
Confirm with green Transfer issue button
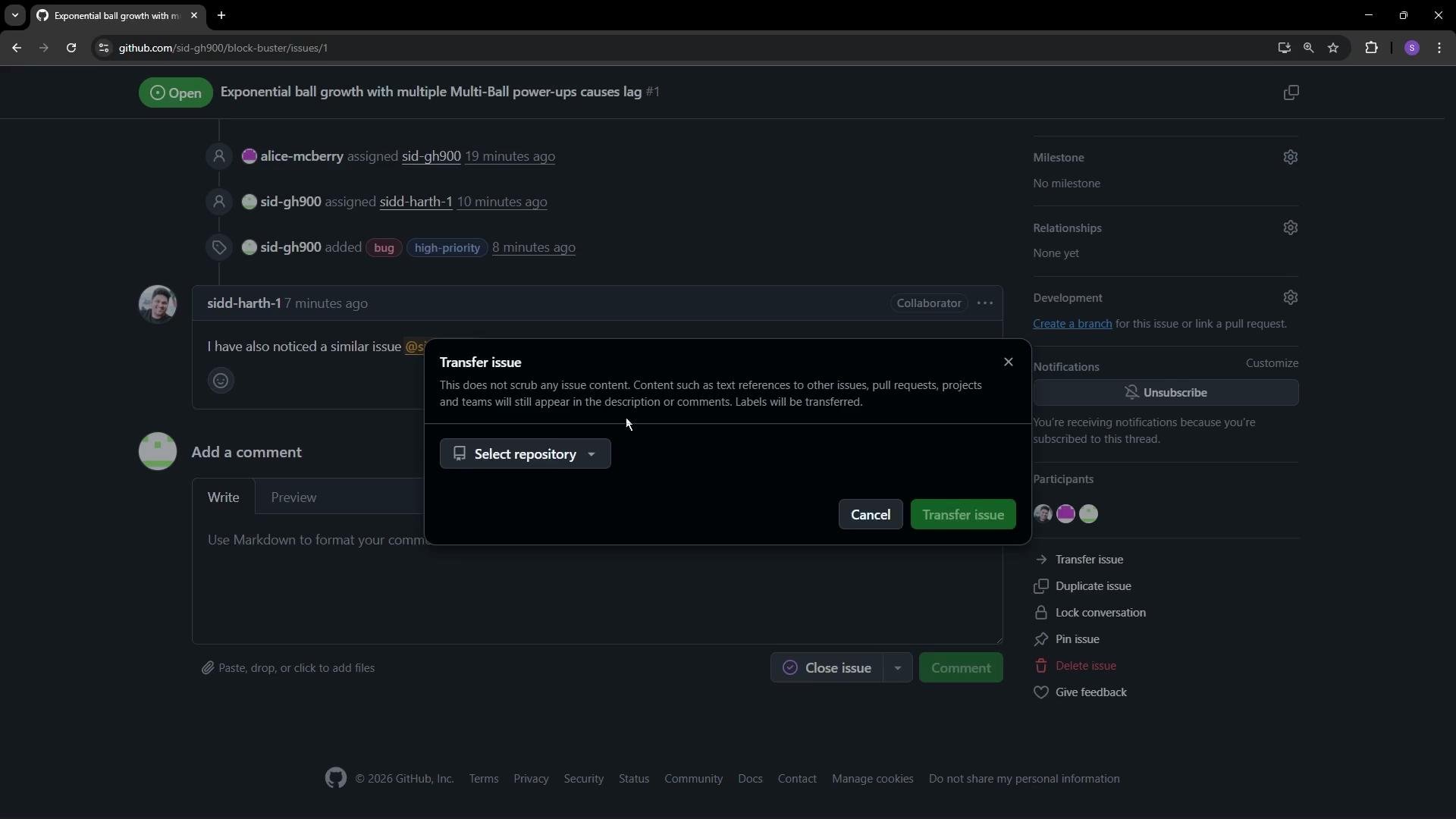963,514
